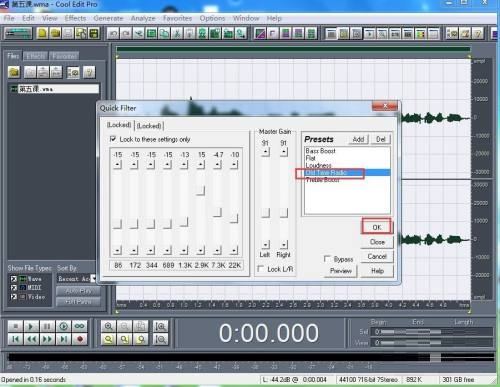Click the Play transport button
This screenshot has height=387, width=500.
(x=31, y=326)
